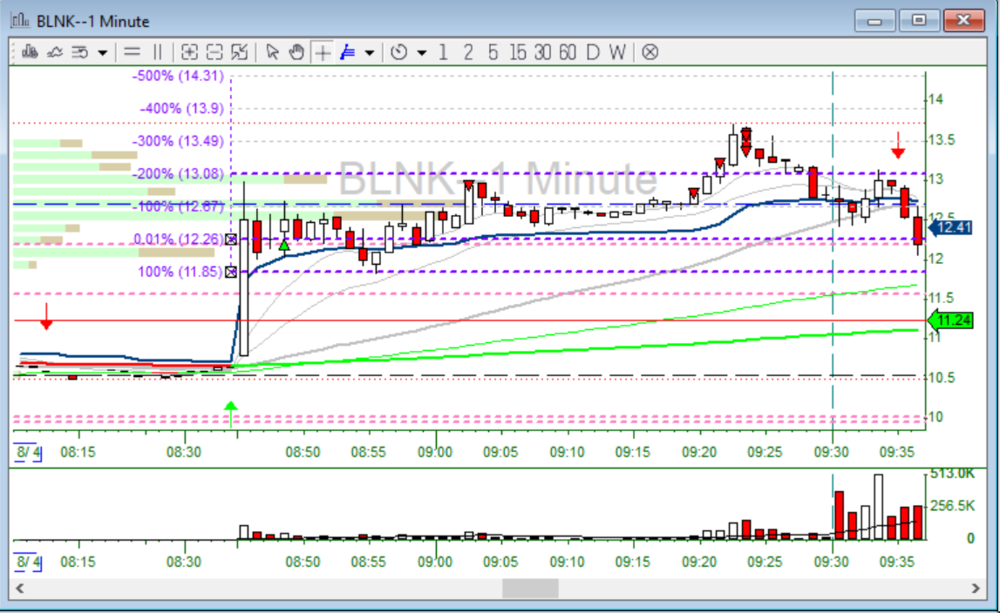Open the time interval dropdown arrow
This screenshot has height=613, width=1000.
pos(421,52)
